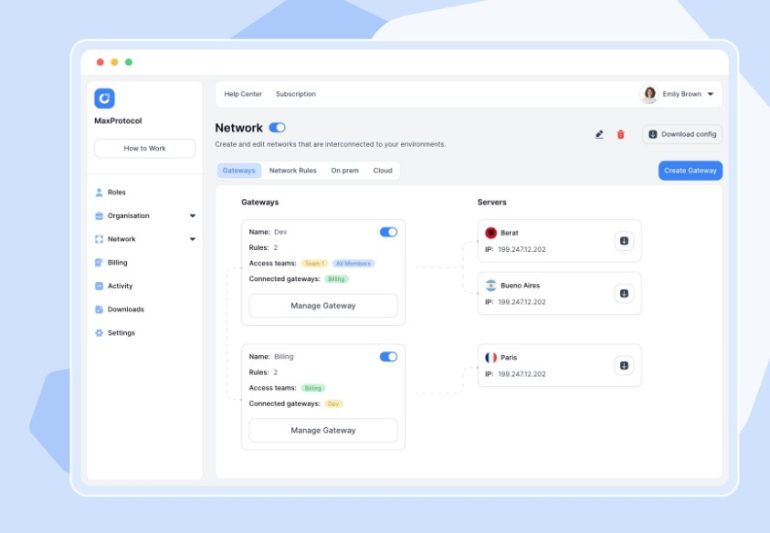Click Billing connected gateway tag on Dev

(x=336, y=279)
